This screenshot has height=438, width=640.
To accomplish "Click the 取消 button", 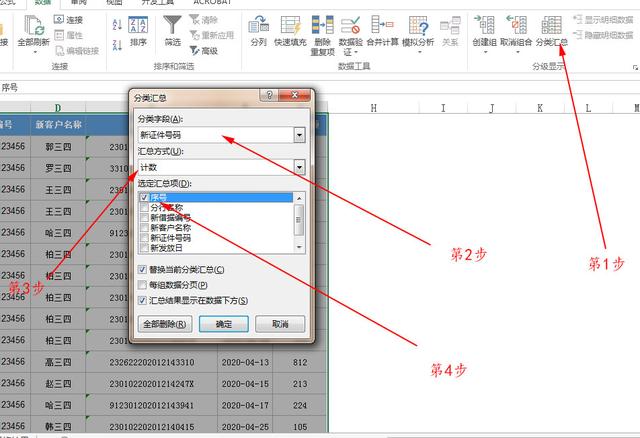I will tap(280, 324).
